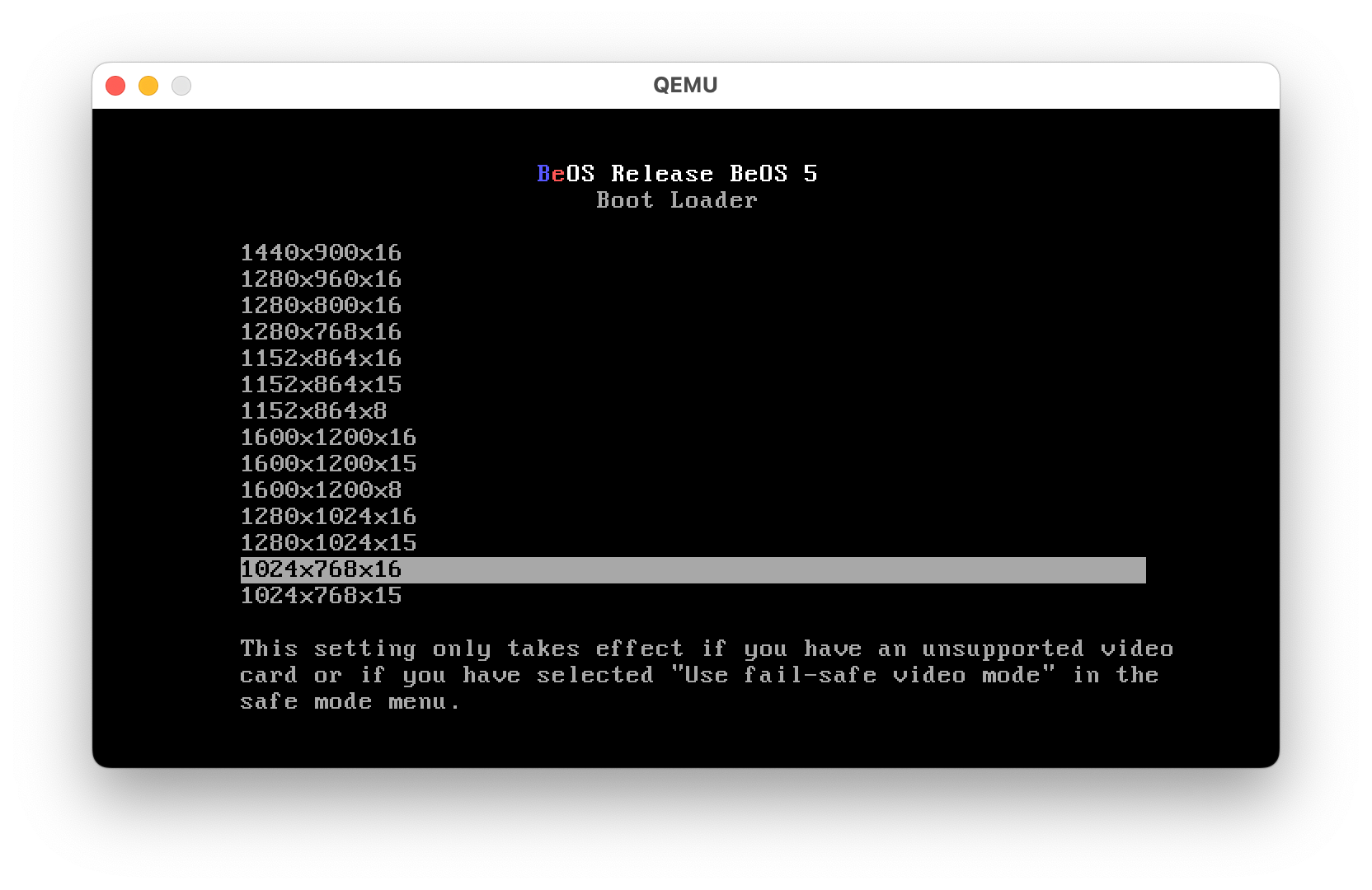This screenshot has height=890, width=1372.
Task: Click the QEMU title bar text
Action: pos(685,86)
